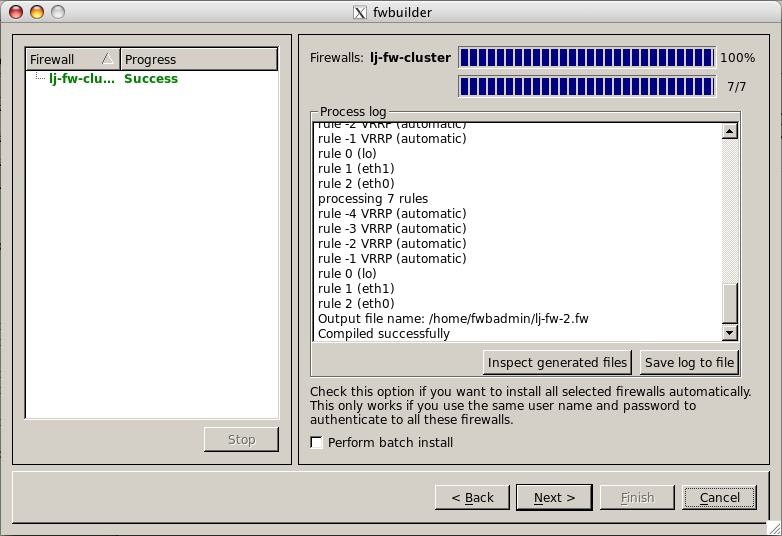Click the green Success status cell
Image resolution: width=782 pixels, height=536 pixels.
pyautogui.click(x=151, y=79)
